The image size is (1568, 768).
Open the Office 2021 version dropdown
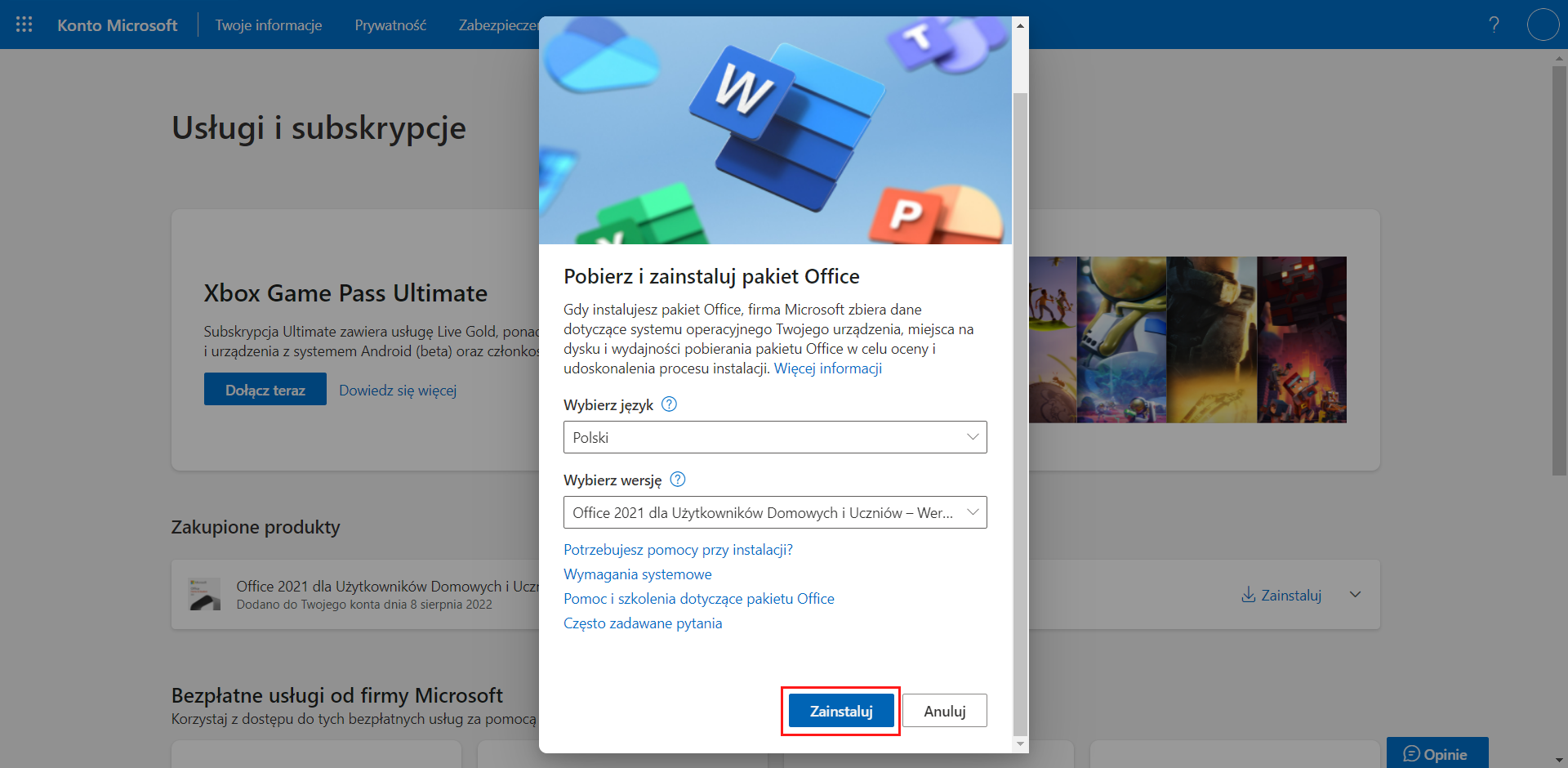(x=775, y=512)
